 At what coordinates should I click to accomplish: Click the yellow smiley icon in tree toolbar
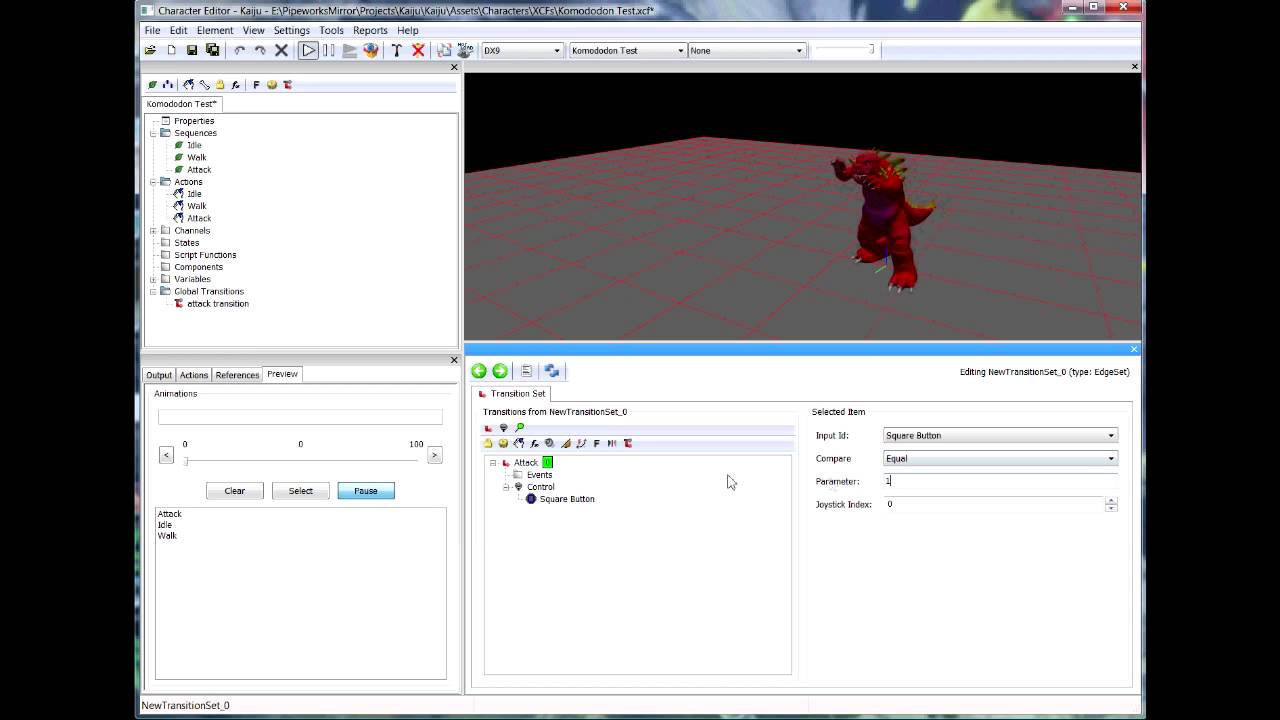click(x=271, y=85)
